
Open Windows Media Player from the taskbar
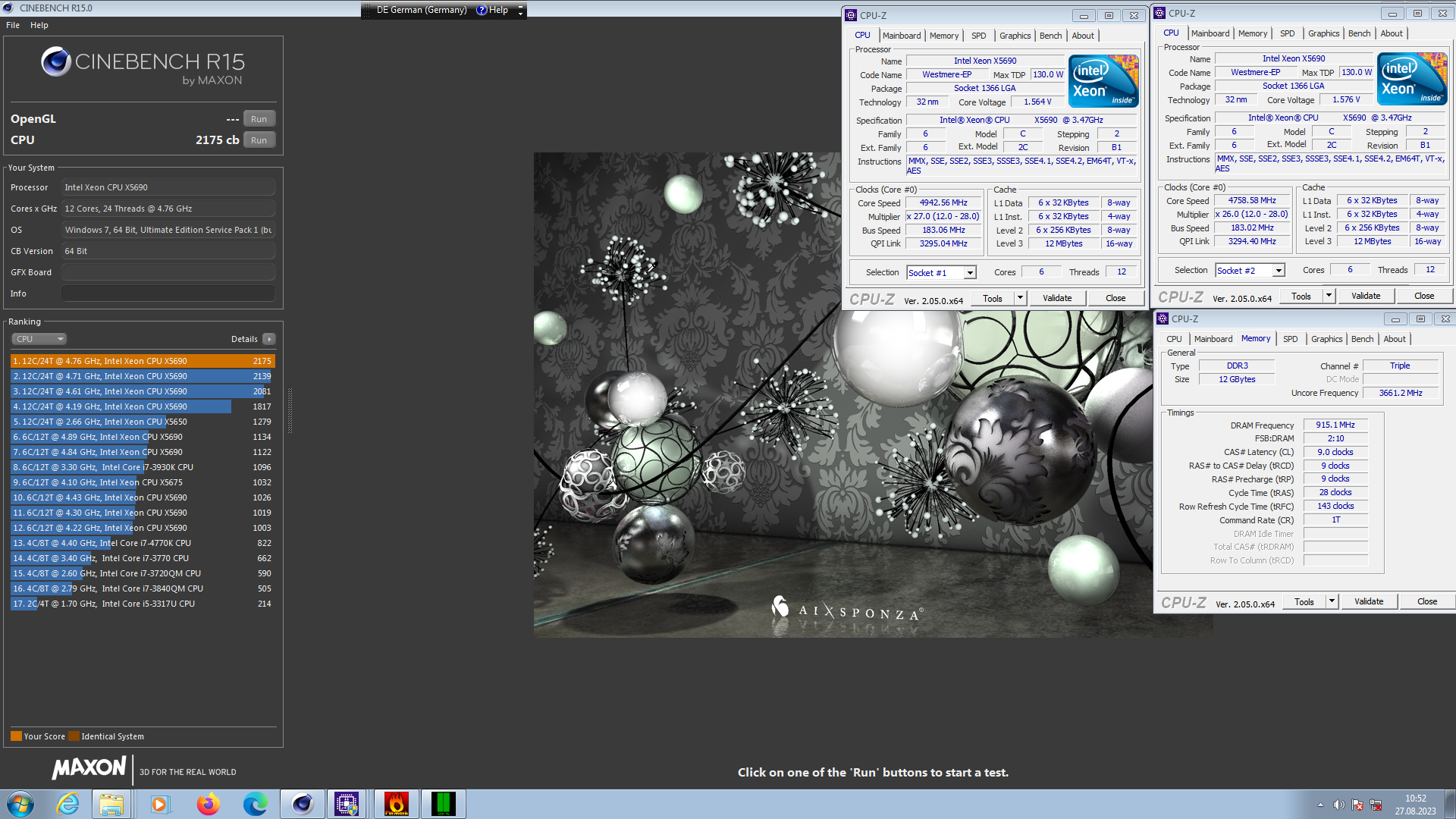point(159,804)
